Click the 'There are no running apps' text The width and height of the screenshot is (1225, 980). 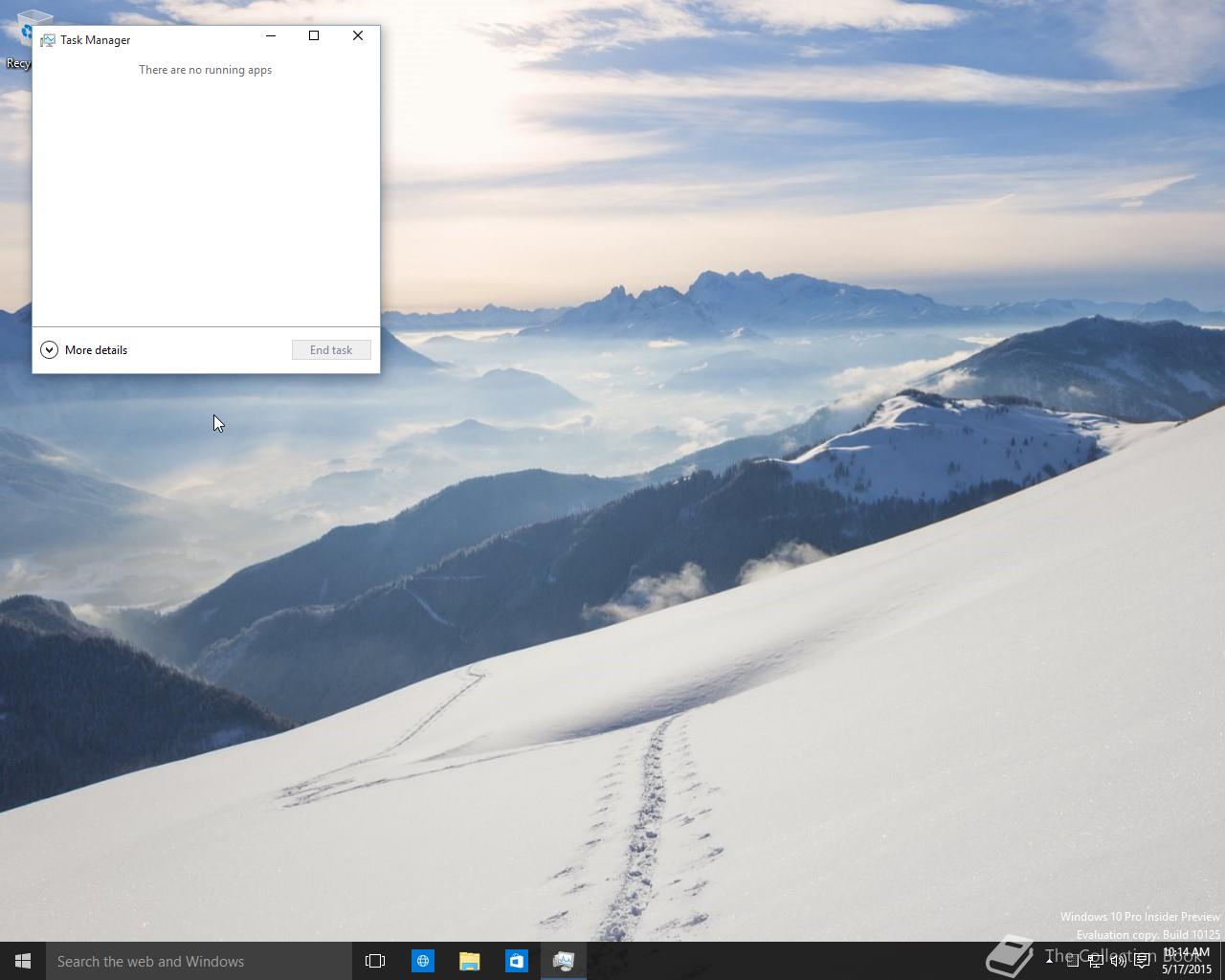pos(205,70)
